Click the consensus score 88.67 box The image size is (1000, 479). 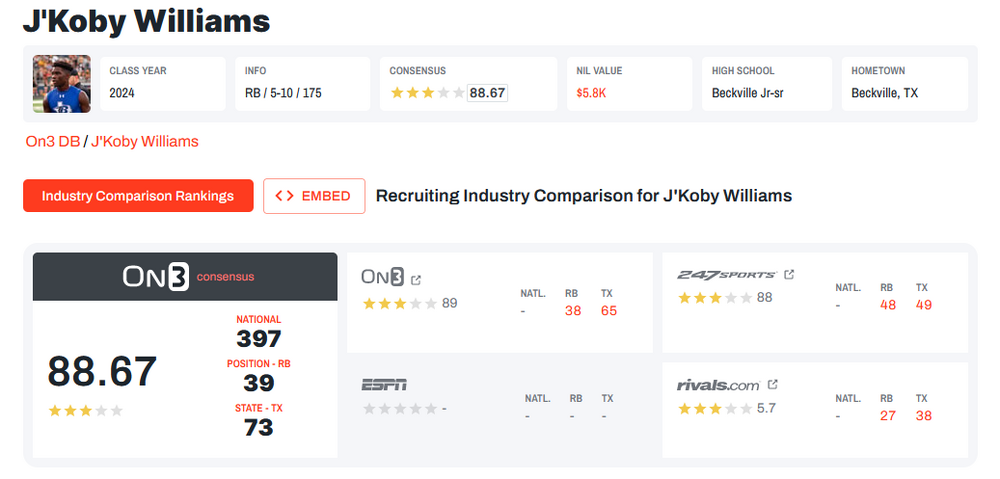(487, 93)
